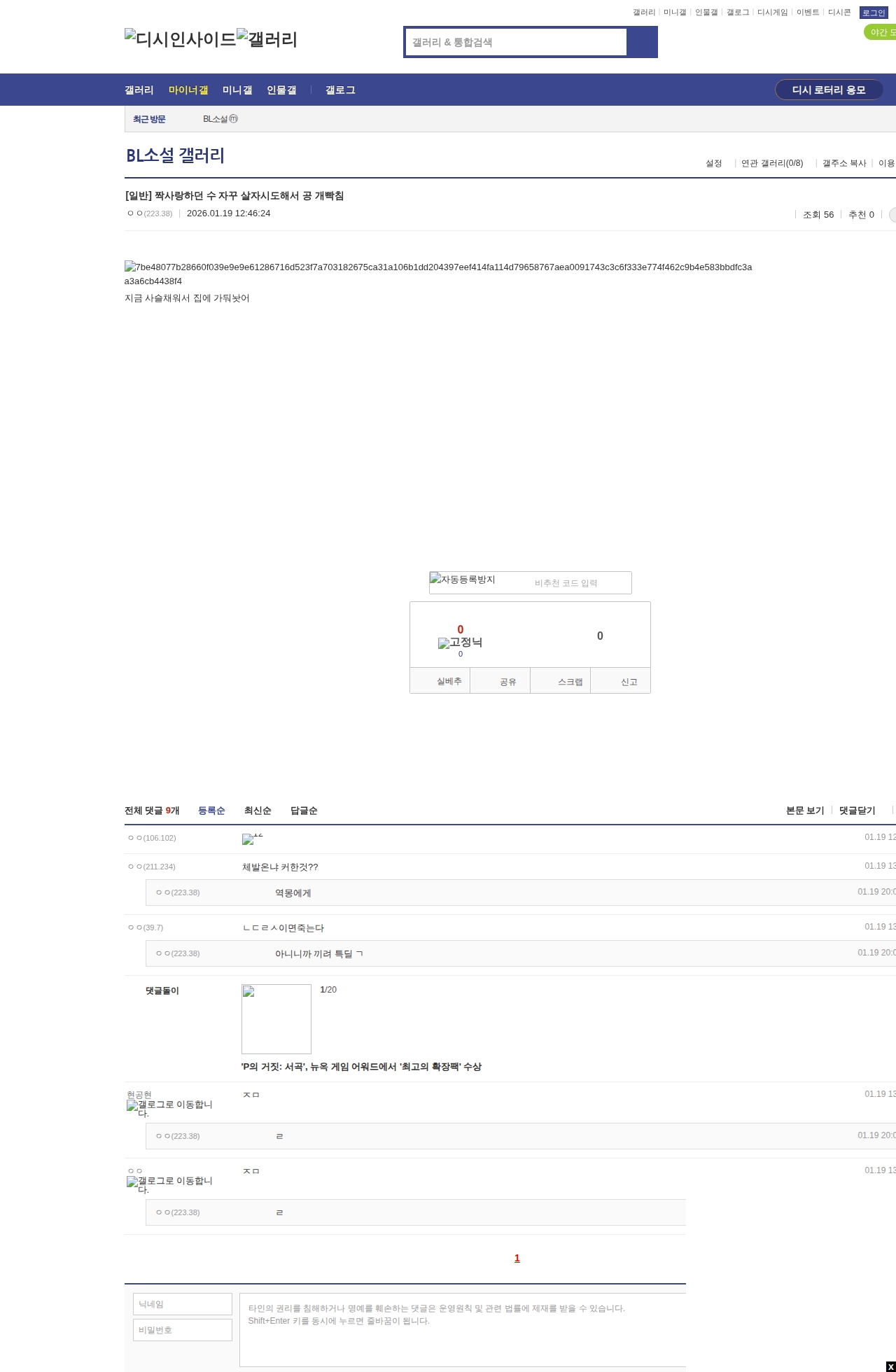Expand the 연관 갤러리(0/8) list
896x1372 pixels.
pyautogui.click(x=772, y=163)
